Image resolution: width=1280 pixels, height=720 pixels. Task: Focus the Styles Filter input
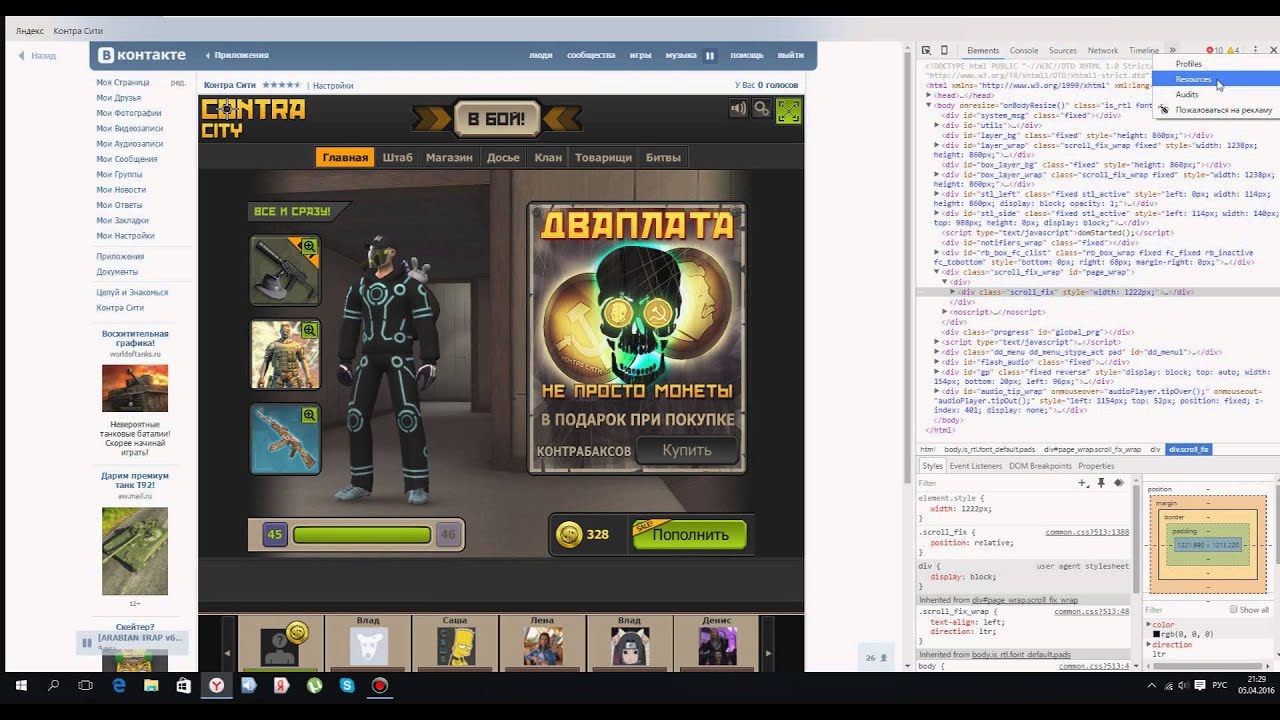pyautogui.click(x=994, y=483)
